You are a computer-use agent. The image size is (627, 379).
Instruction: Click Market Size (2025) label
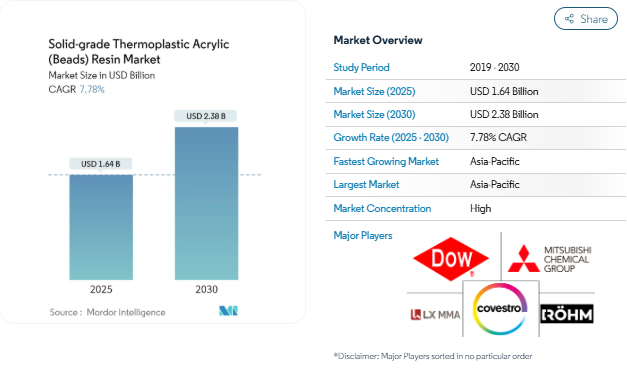(x=374, y=91)
